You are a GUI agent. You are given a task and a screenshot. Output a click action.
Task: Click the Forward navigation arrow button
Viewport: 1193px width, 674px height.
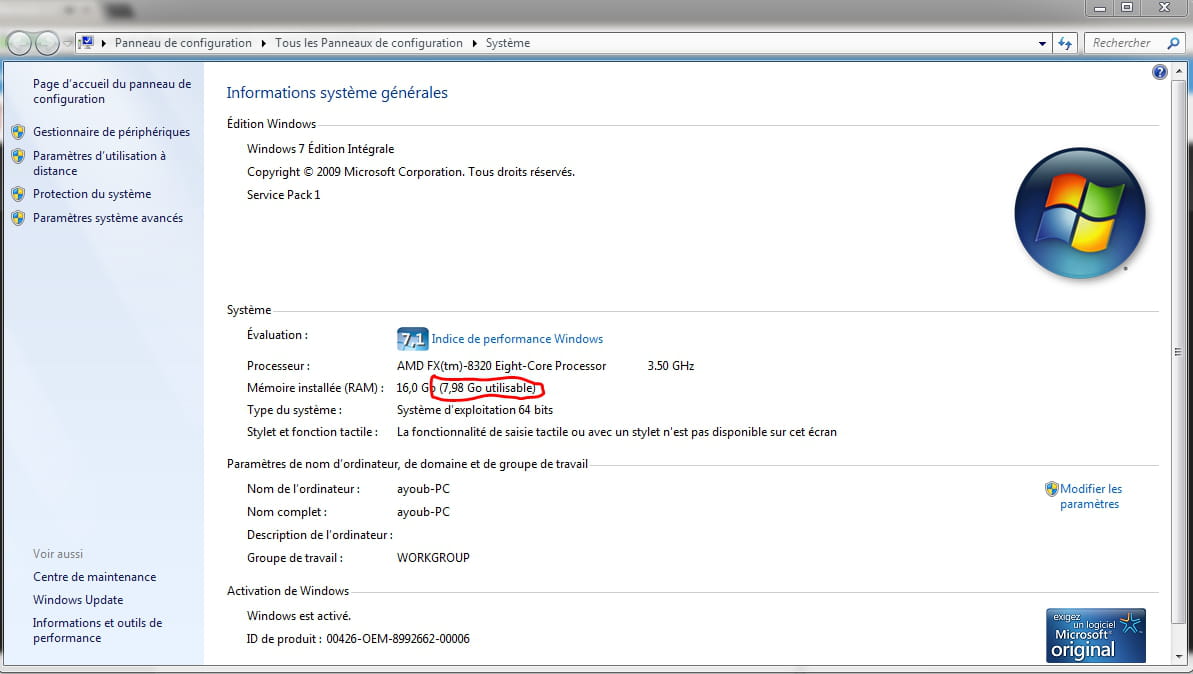[47, 43]
